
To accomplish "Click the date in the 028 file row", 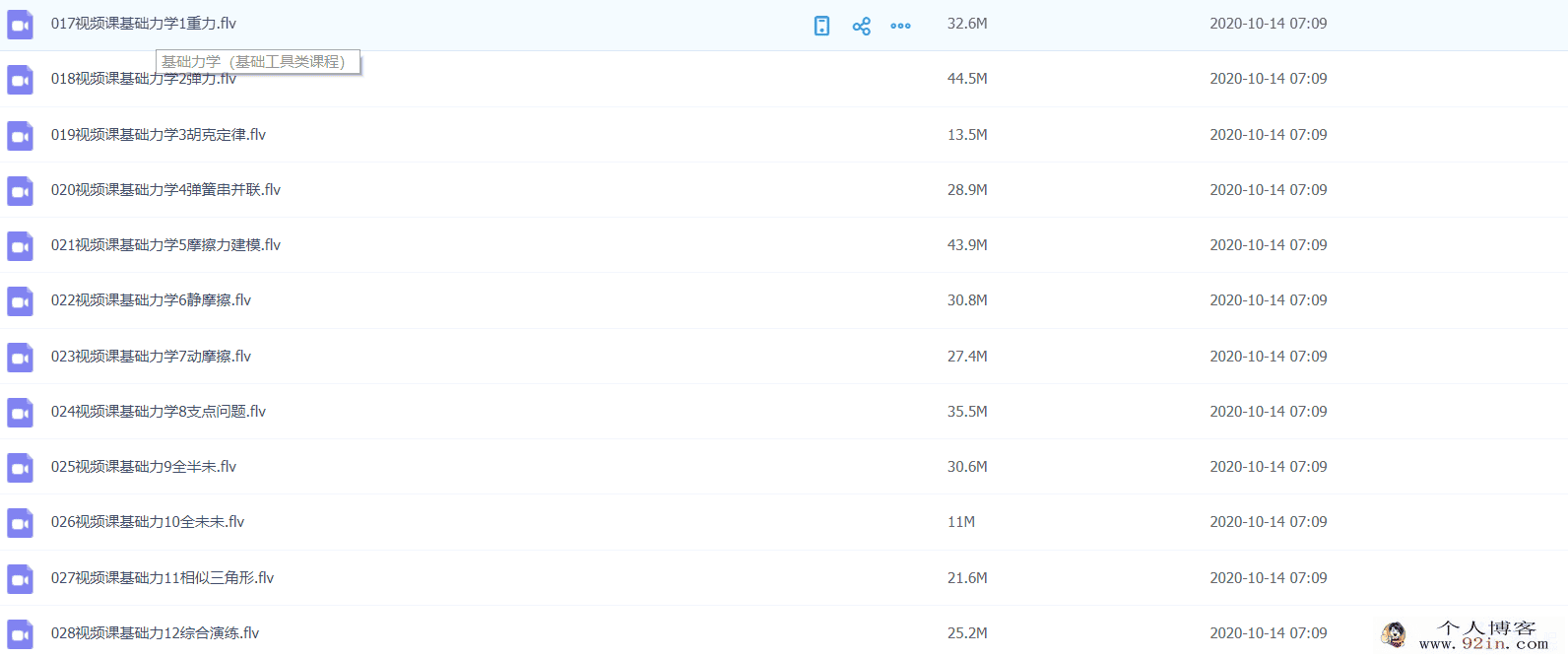I will tap(1269, 633).
